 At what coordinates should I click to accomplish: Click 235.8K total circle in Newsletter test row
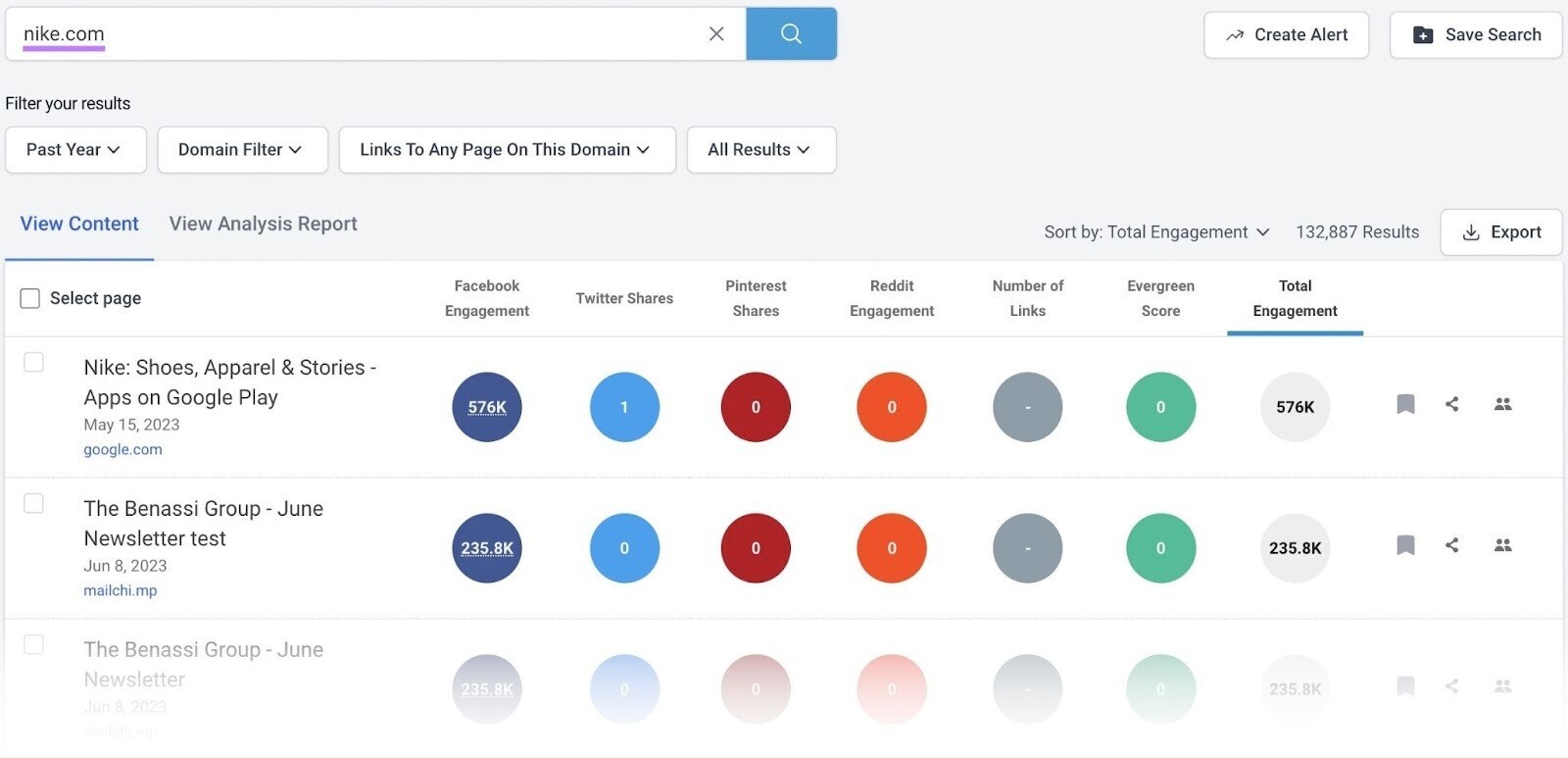1295,548
